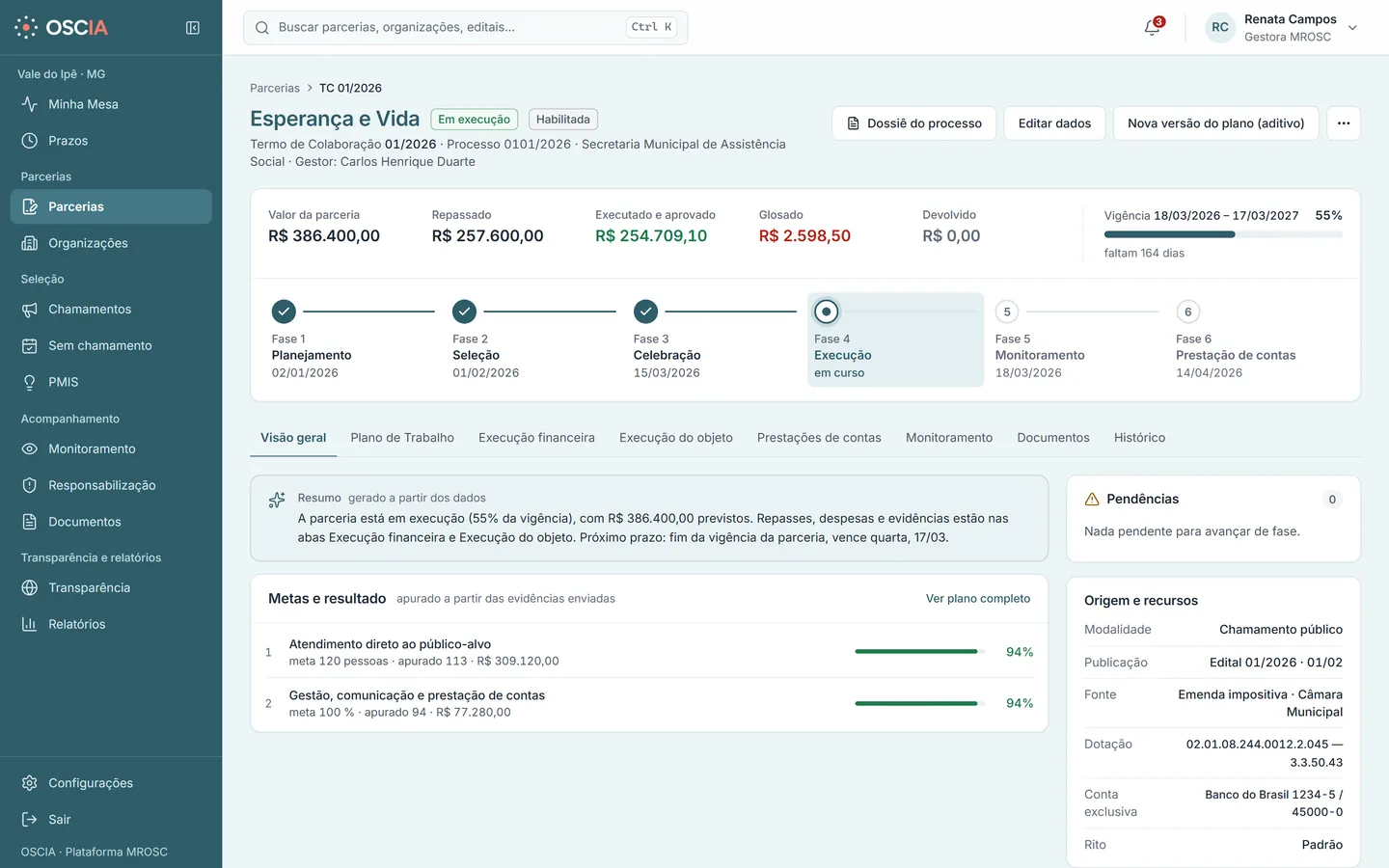Open notifications bell
Viewport: 1389px width, 868px height.
point(1153,27)
